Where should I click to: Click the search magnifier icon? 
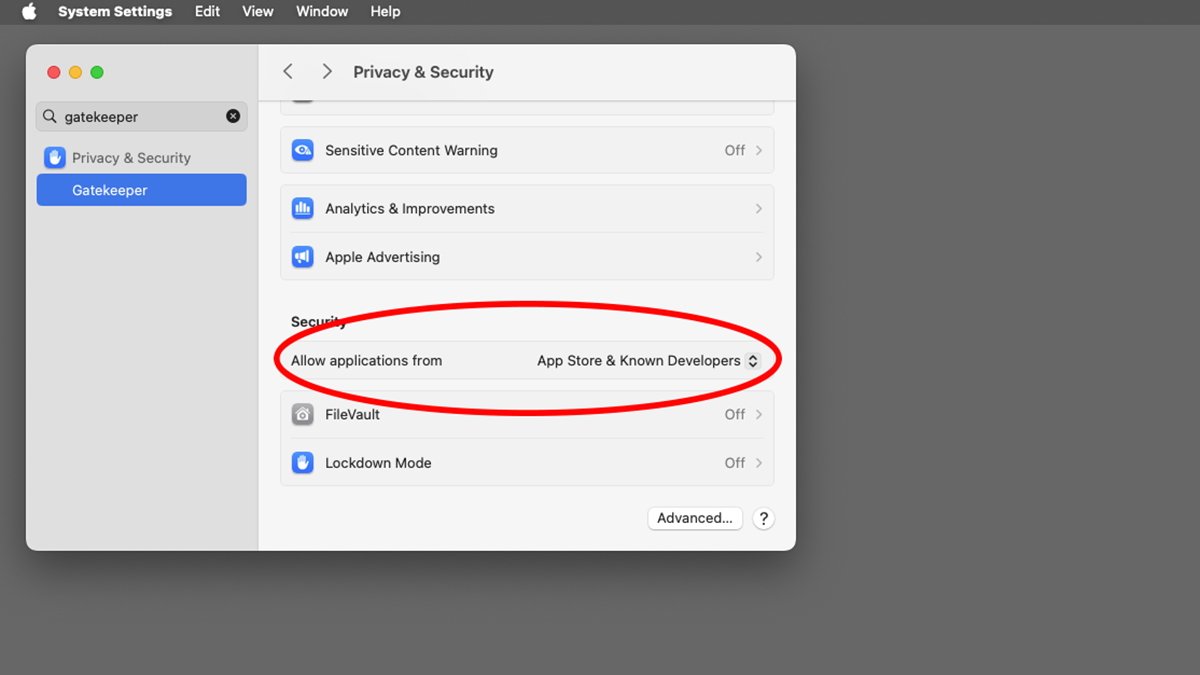(x=50, y=116)
